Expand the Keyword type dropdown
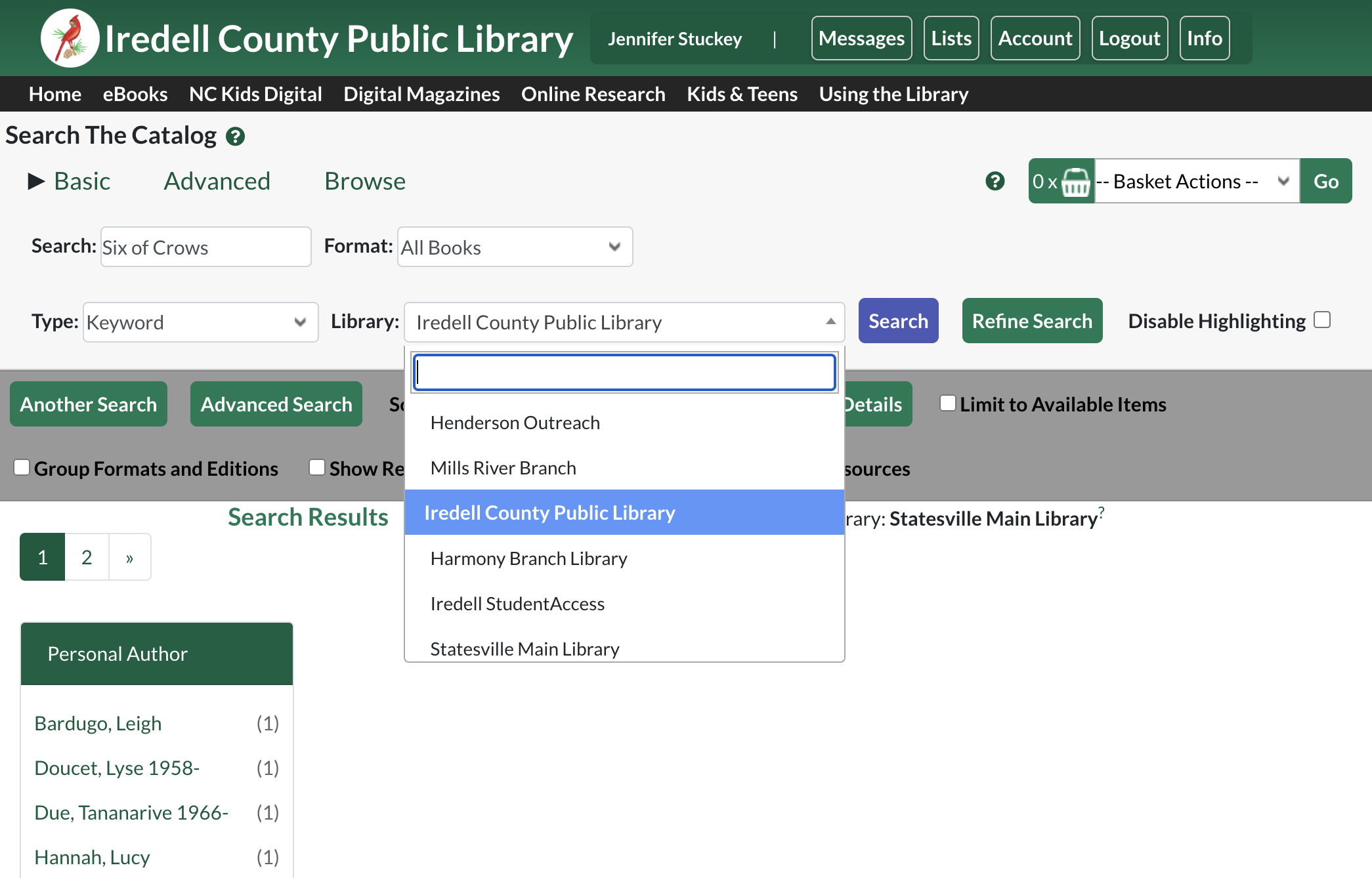 pos(200,322)
